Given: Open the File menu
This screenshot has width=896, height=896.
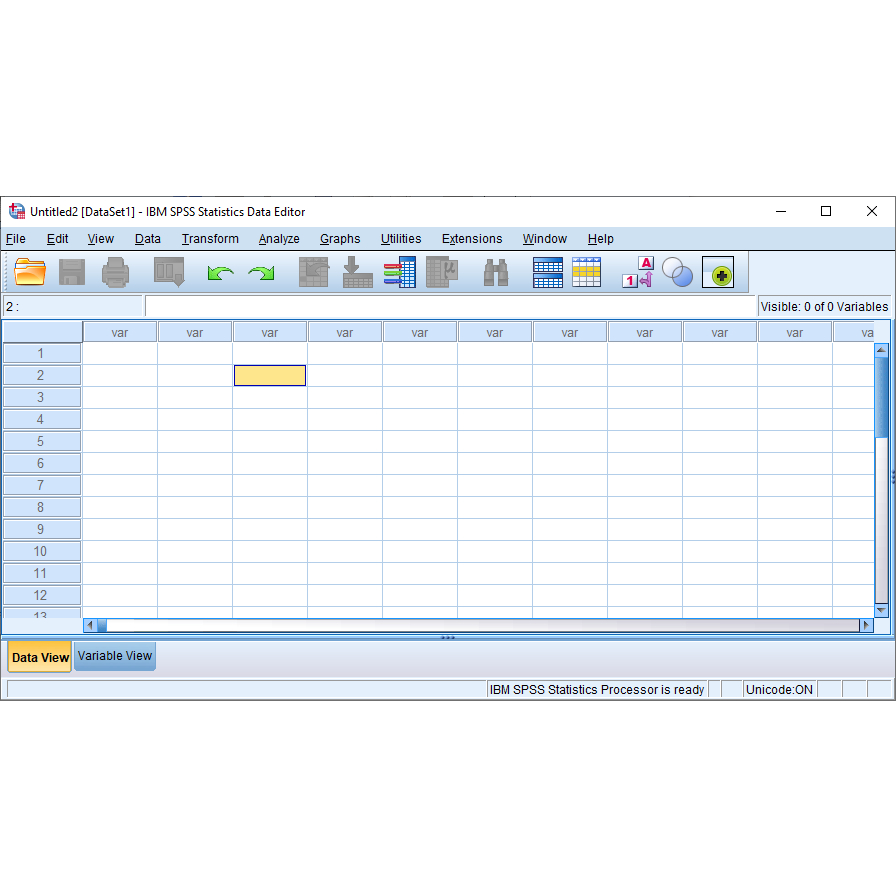Looking at the screenshot, I should pyautogui.click(x=16, y=239).
